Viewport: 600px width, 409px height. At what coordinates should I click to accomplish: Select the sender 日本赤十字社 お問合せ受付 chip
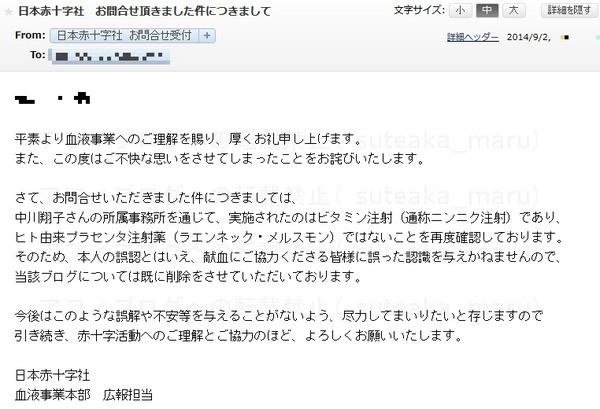(124, 36)
